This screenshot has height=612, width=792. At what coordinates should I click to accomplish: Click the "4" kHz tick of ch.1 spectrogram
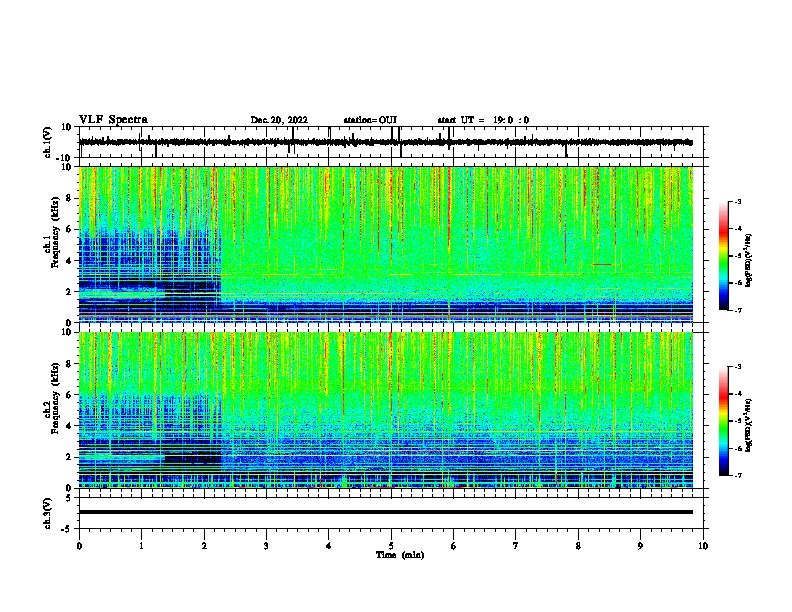[x=69, y=261]
